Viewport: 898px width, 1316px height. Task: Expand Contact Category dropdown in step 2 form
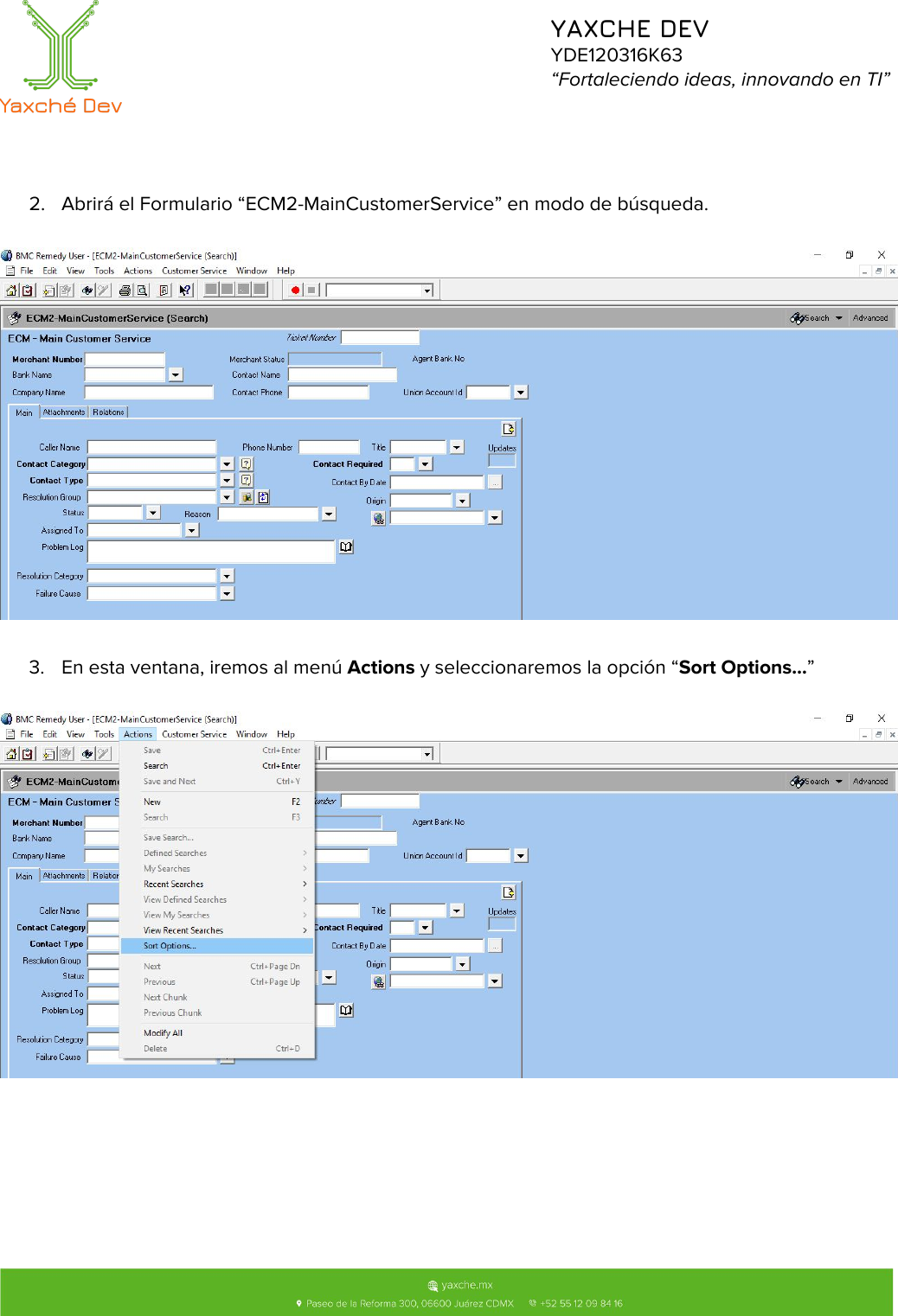[x=227, y=463]
